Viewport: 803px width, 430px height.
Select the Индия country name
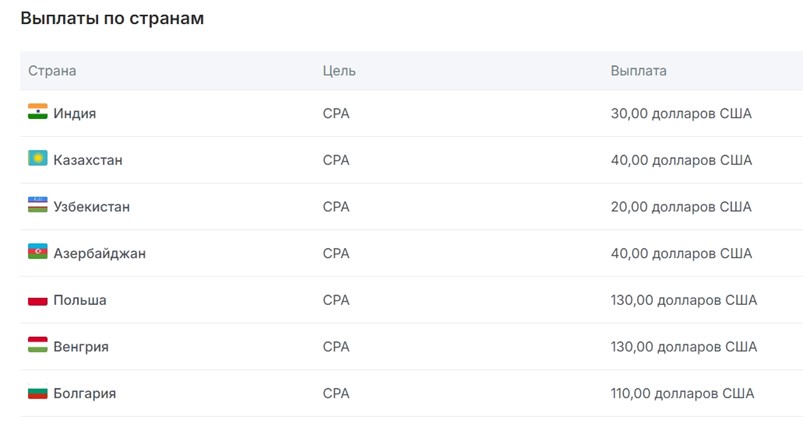(75, 113)
